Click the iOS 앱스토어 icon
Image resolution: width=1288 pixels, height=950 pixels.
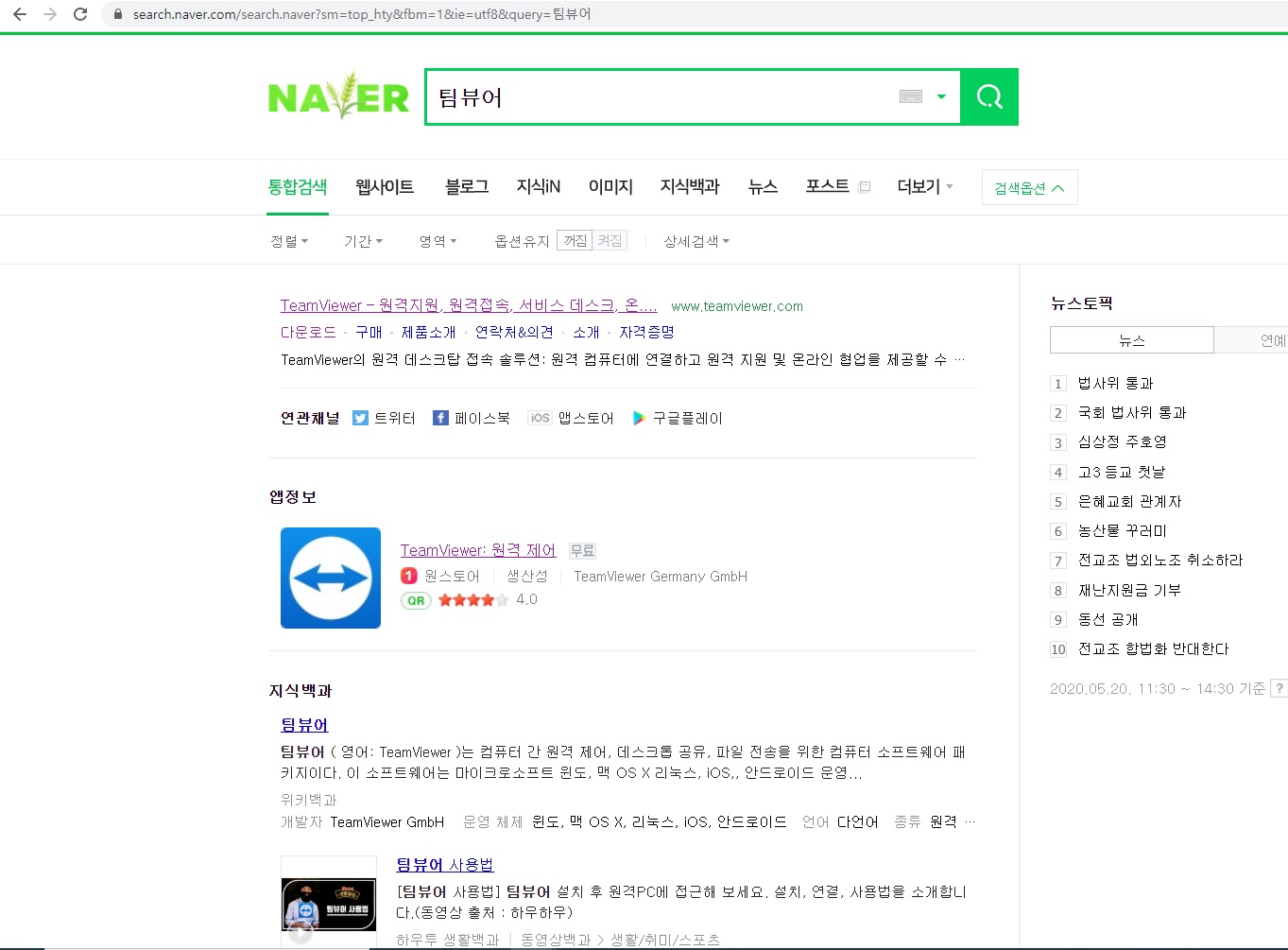coord(540,418)
